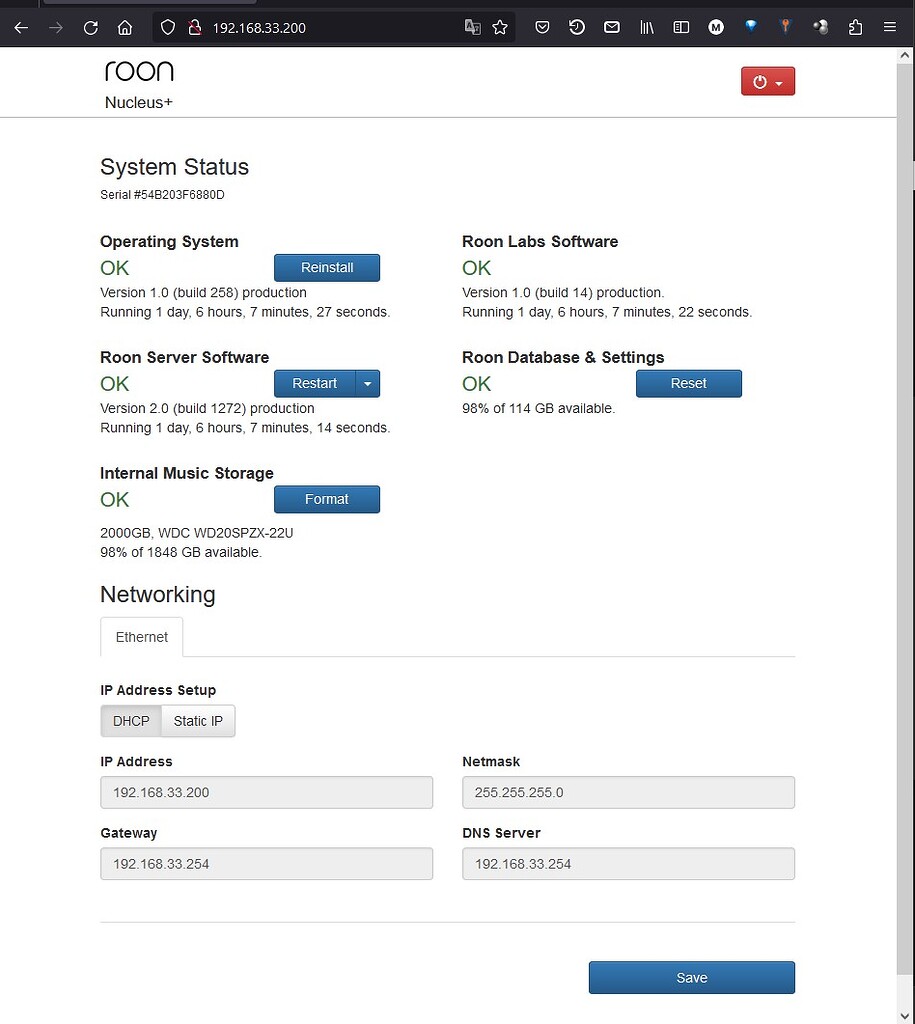Expand the dropdown arrow next to Restart

point(367,383)
